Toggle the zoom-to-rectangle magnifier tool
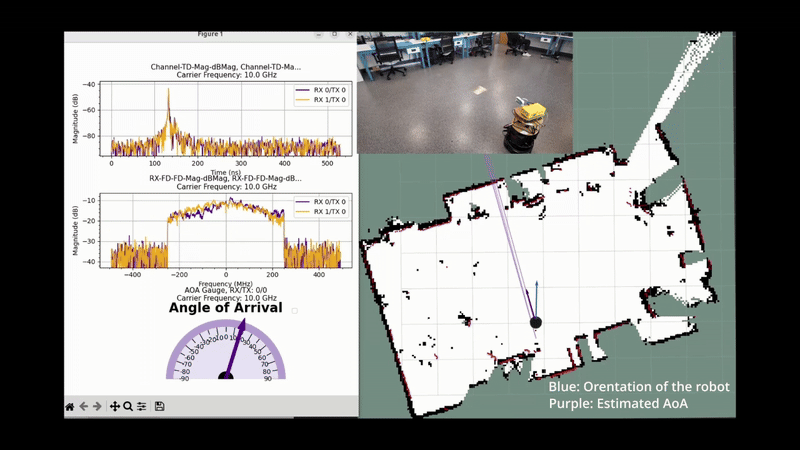800x450 pixels. pos(128,407)
